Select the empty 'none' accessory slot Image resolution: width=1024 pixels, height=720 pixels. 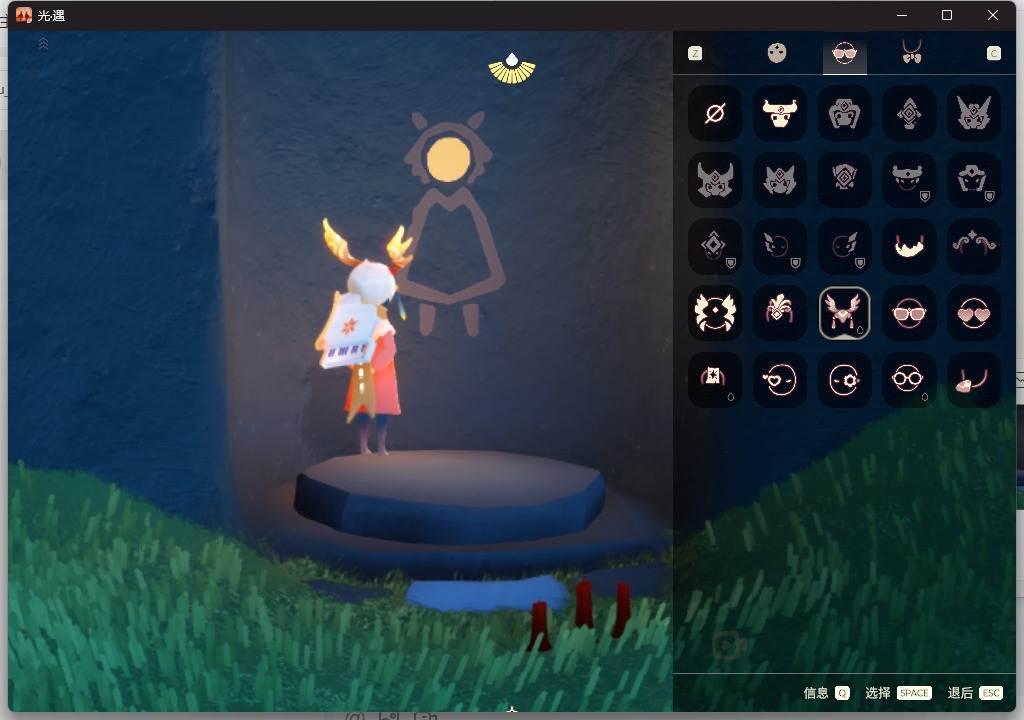click(715, 114)
